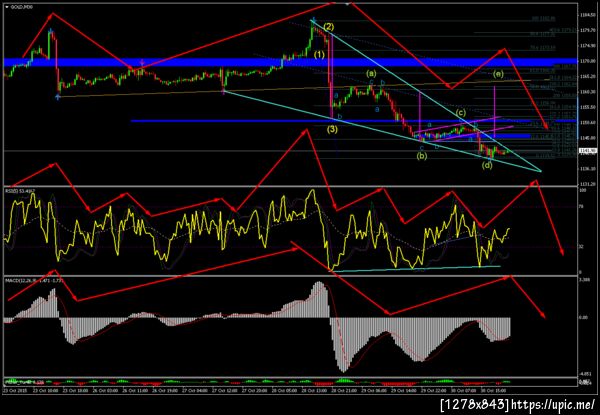The image size is (600, 415).
Task: Click the 1179.70 price scale value
Action: 586,31
